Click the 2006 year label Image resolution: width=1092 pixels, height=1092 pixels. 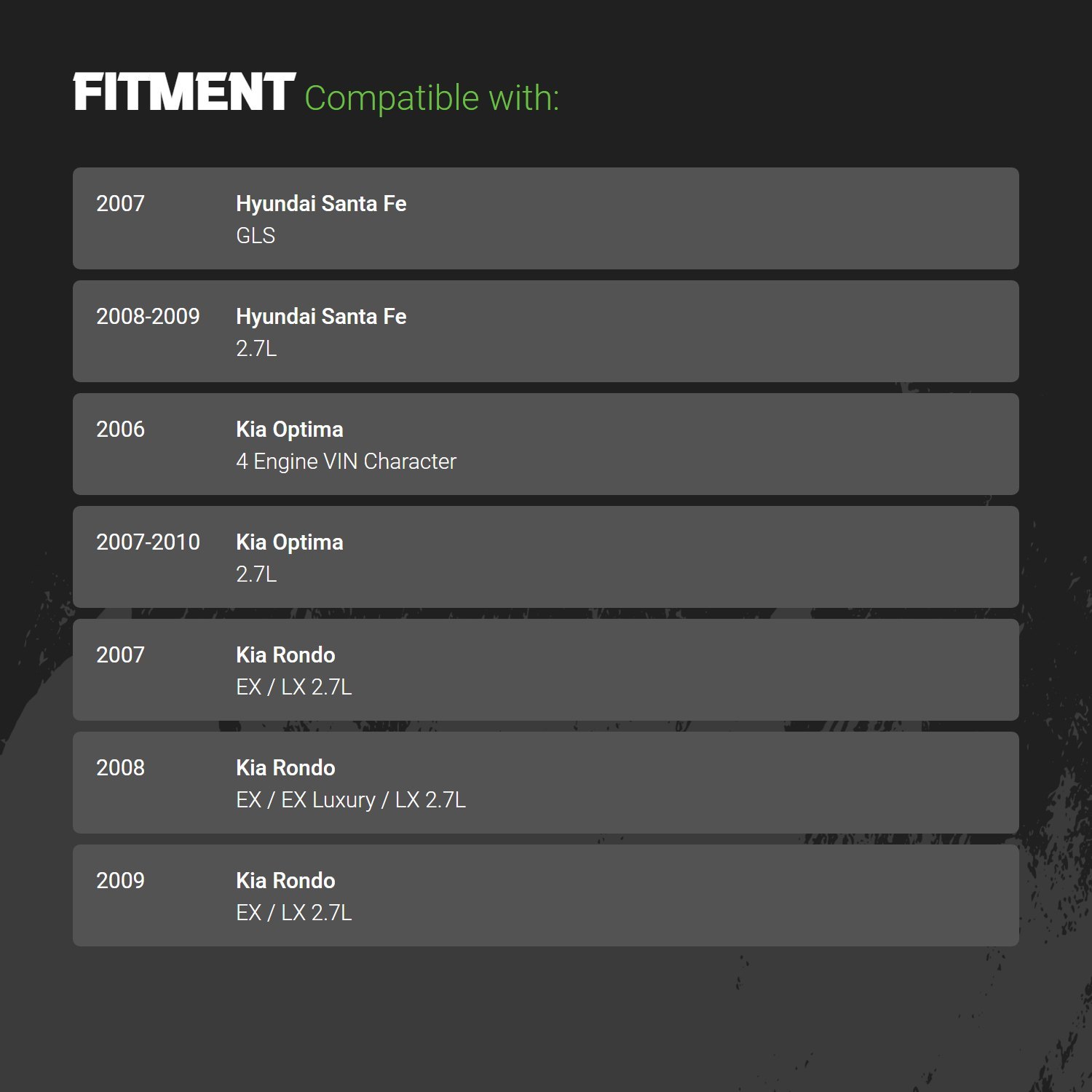(120, 430)
